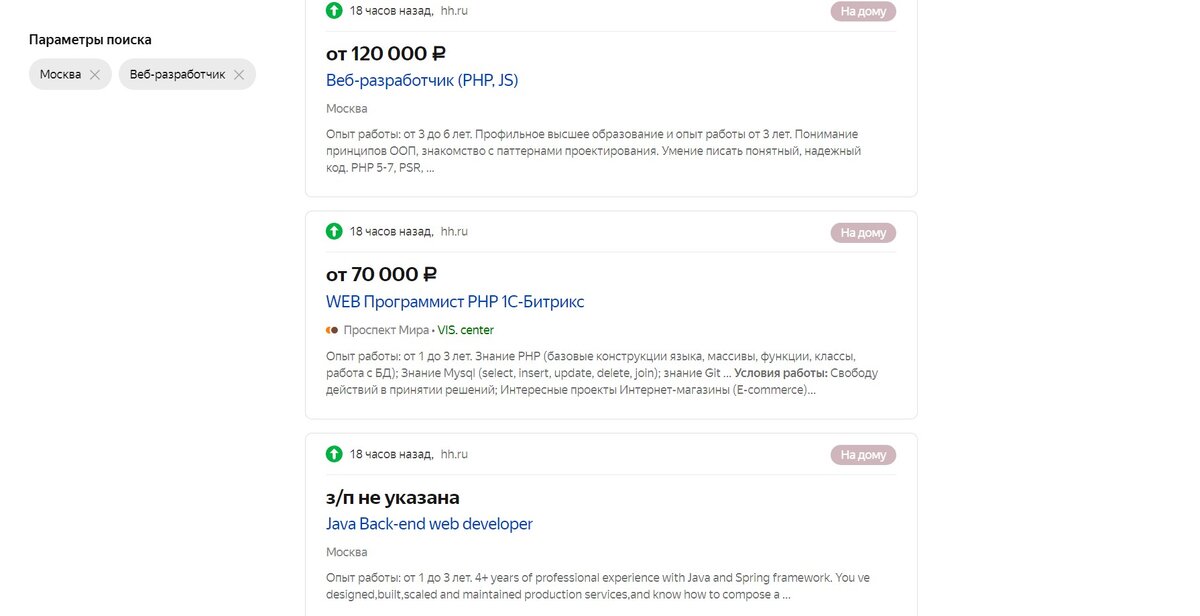Remove the Веб-разработчик filter via its X icon
Viewport: 1200px width, 616px height.
click(x=239, y=74)
